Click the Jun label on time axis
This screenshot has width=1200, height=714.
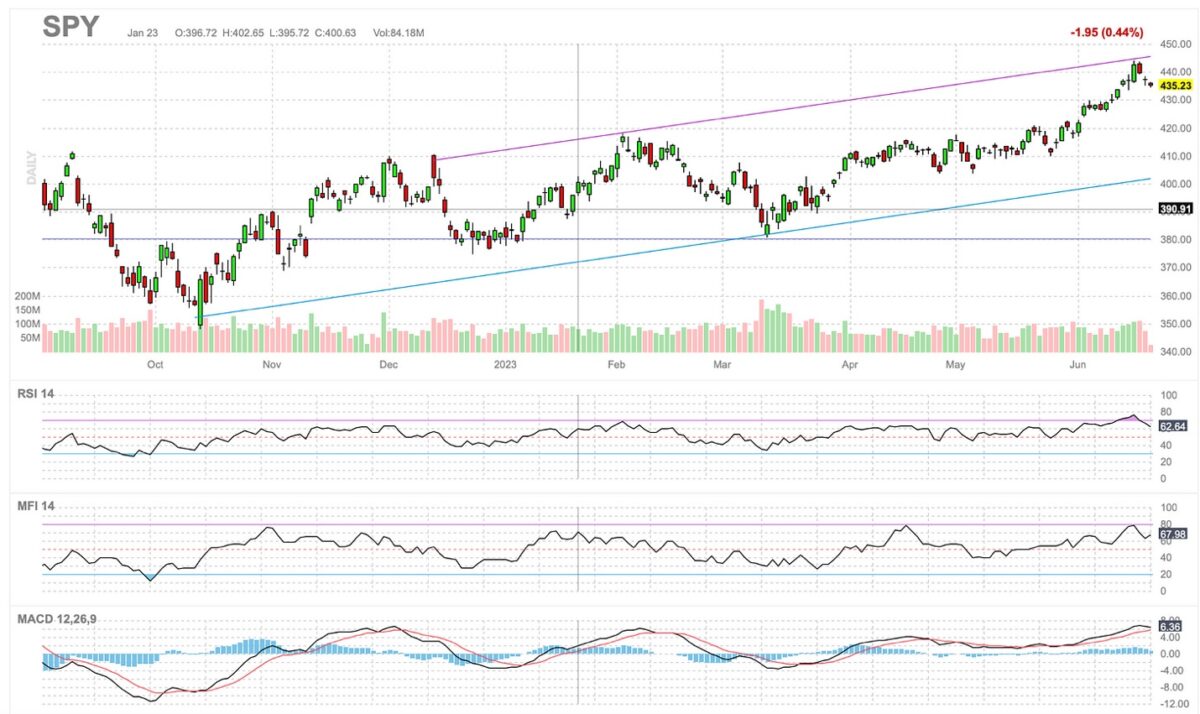click(1078, 365)
